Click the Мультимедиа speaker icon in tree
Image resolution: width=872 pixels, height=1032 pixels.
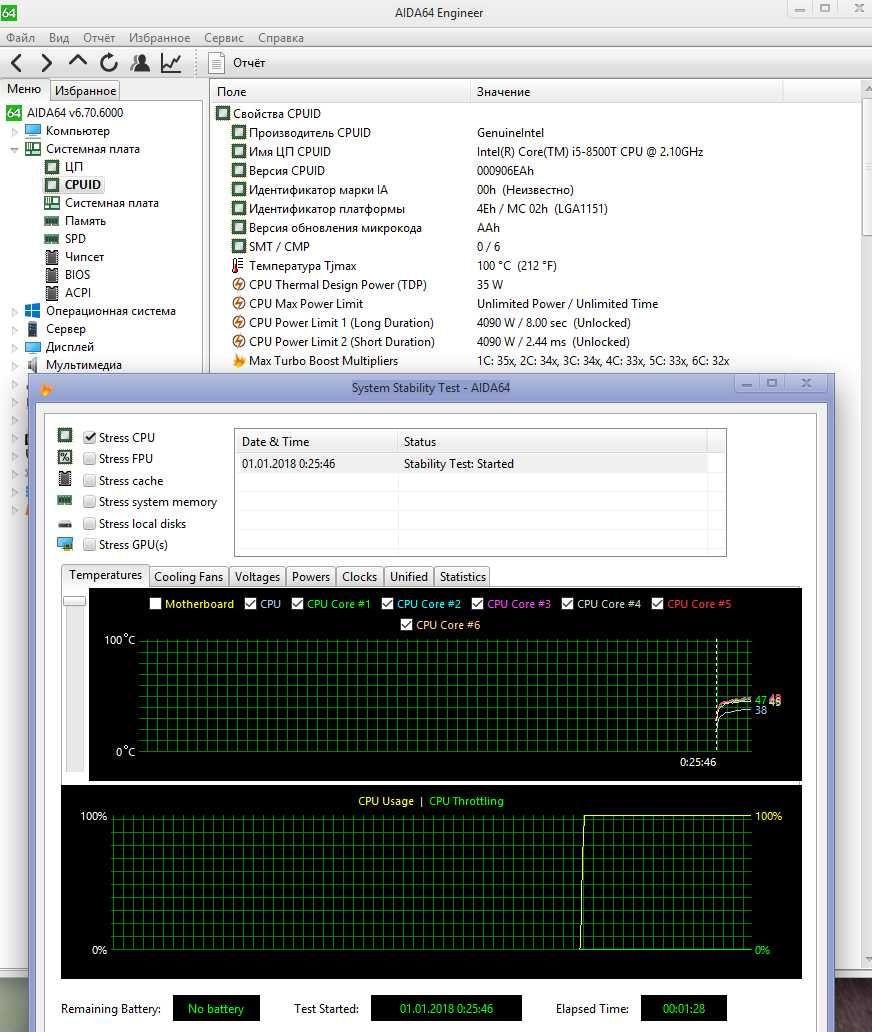click(32, 365)
